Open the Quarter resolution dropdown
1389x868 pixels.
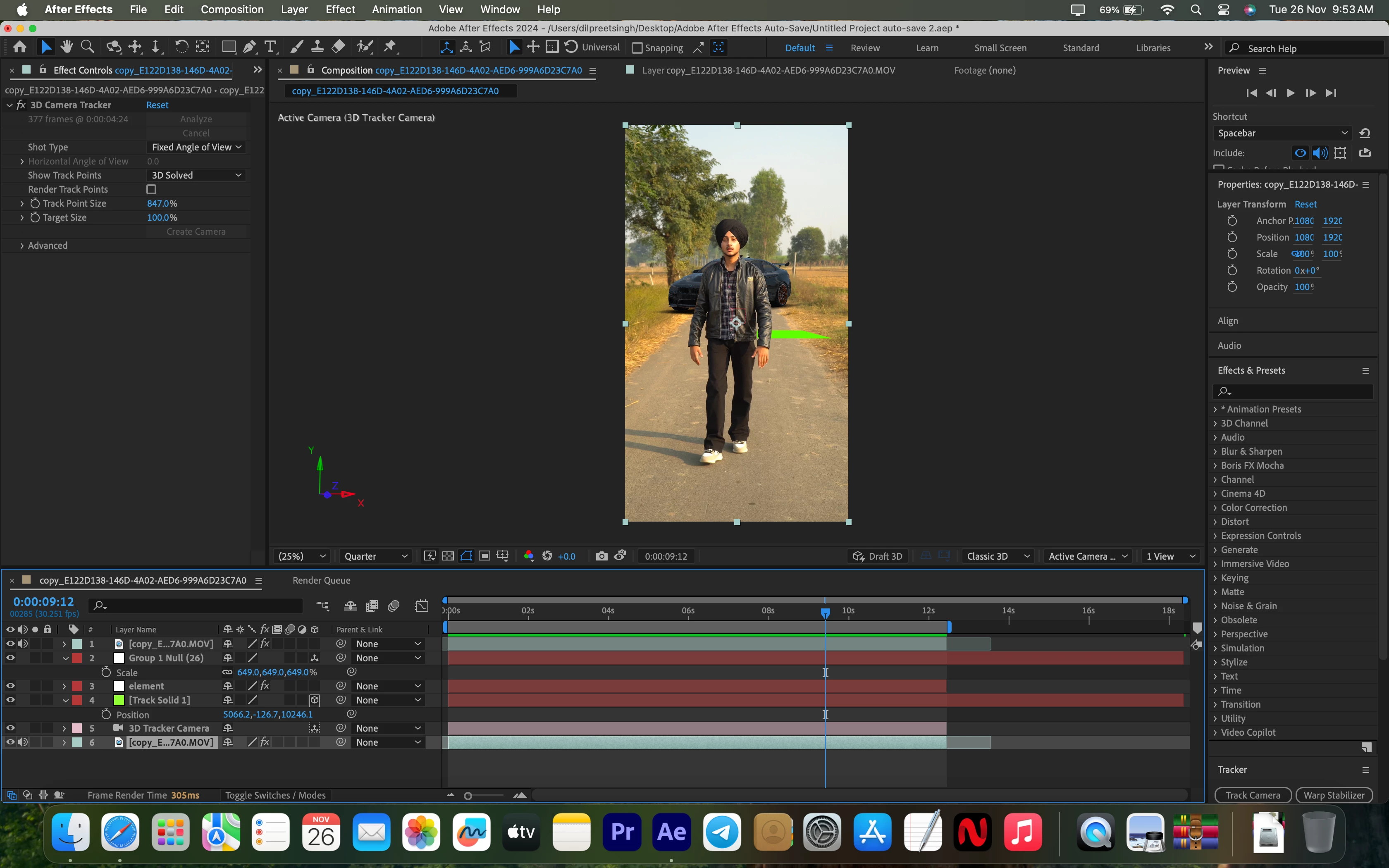(375, 556)
